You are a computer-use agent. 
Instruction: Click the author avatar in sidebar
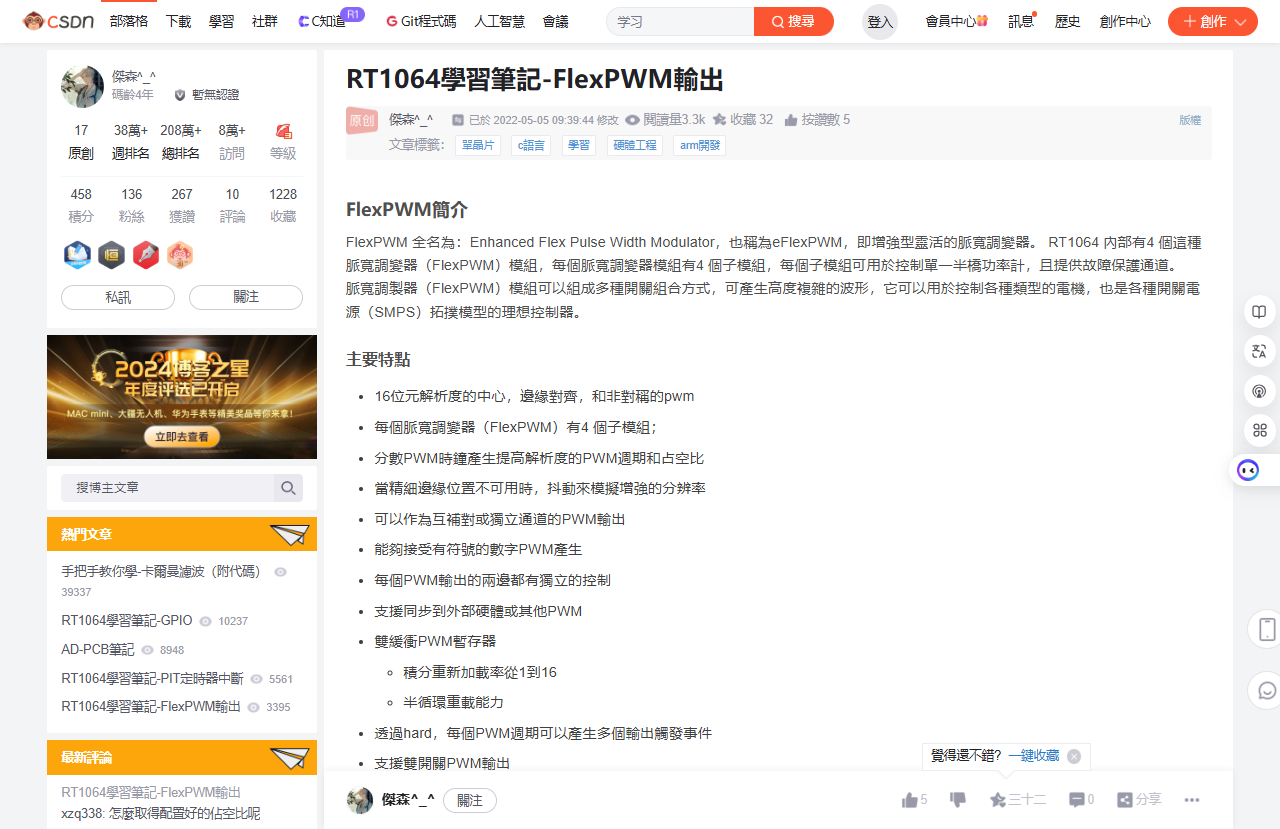click(x=82, y=86)
